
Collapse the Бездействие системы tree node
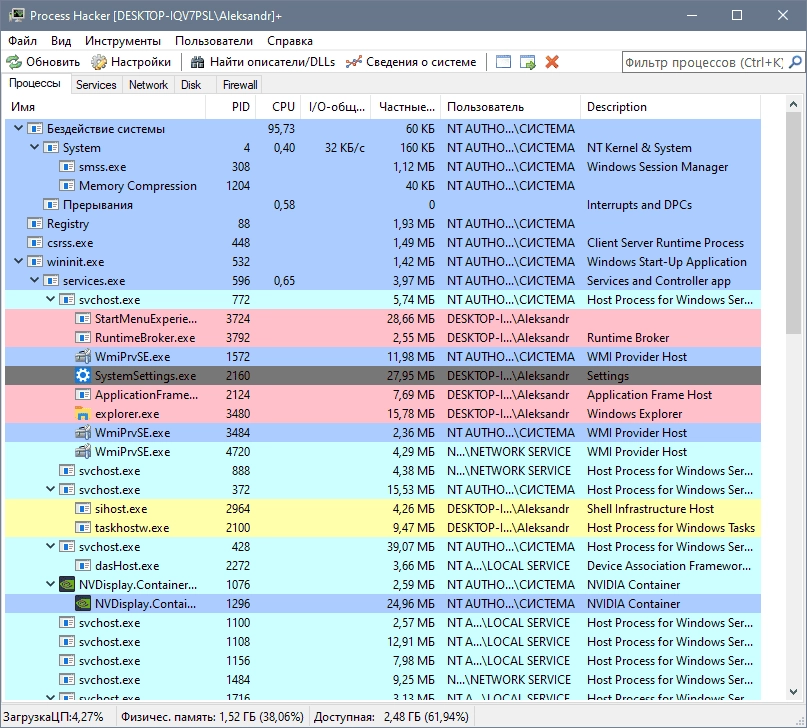pyautogui.click(x=19, y=128)
